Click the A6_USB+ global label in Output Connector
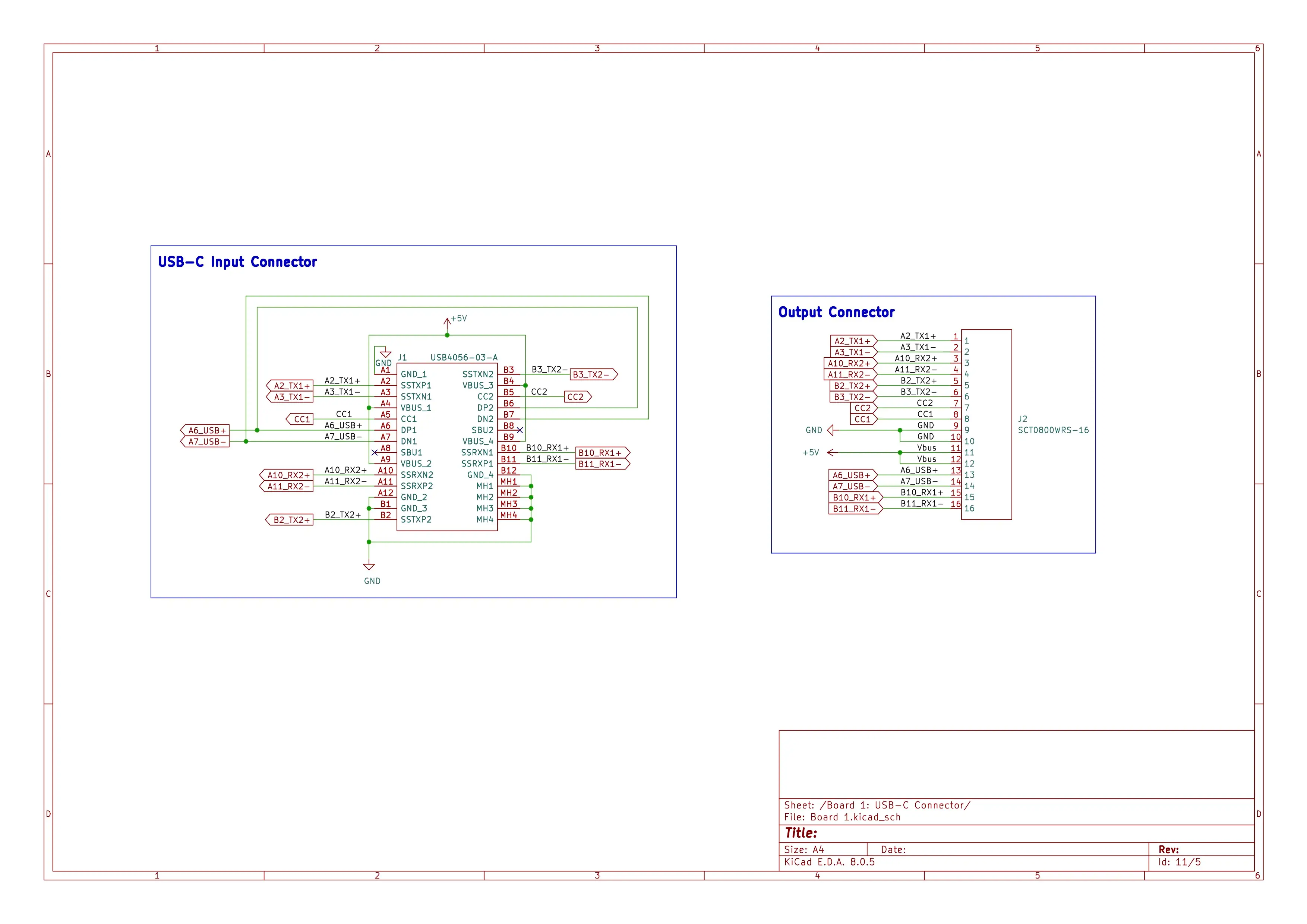The image size is (1307, 924). tap(853, 475)
